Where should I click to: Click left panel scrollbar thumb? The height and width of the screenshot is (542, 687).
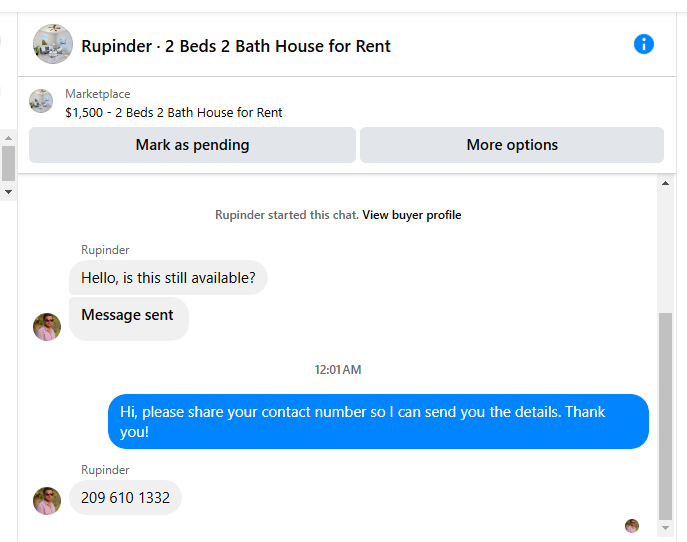8,163
